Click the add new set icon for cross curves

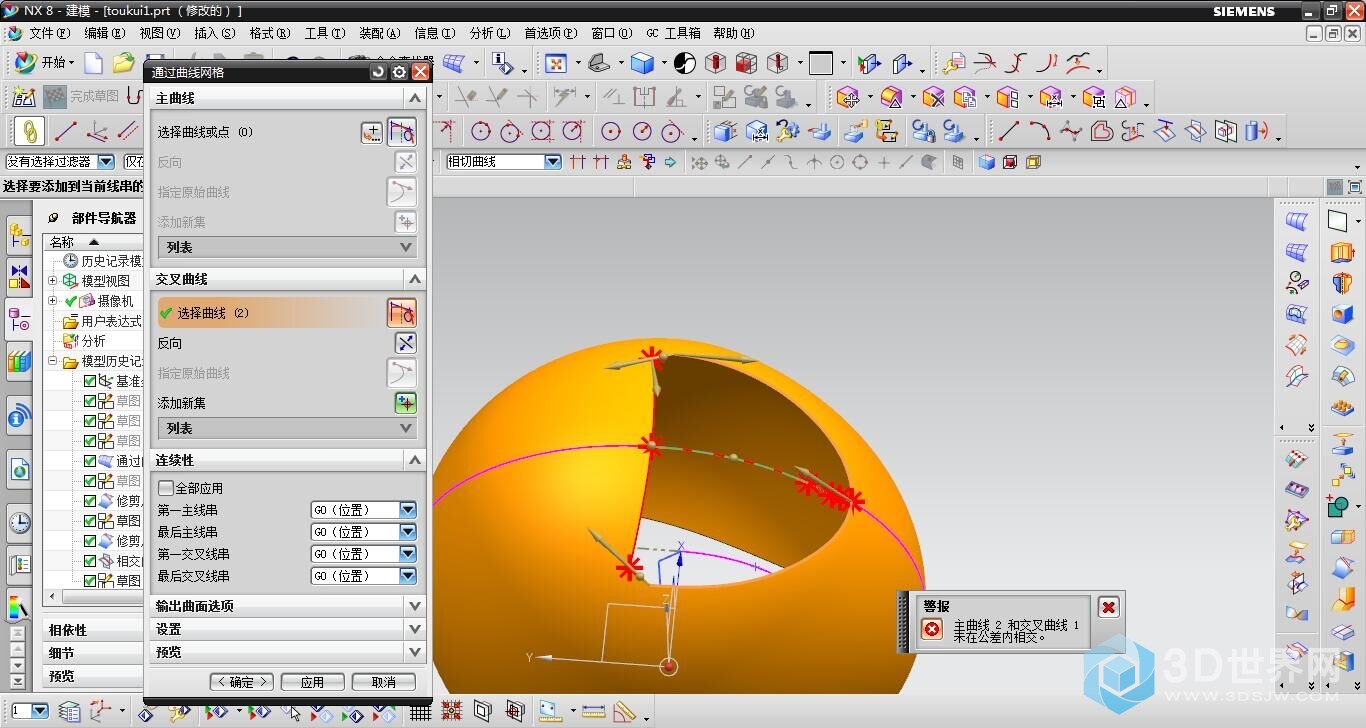click(x=405, y=403)
